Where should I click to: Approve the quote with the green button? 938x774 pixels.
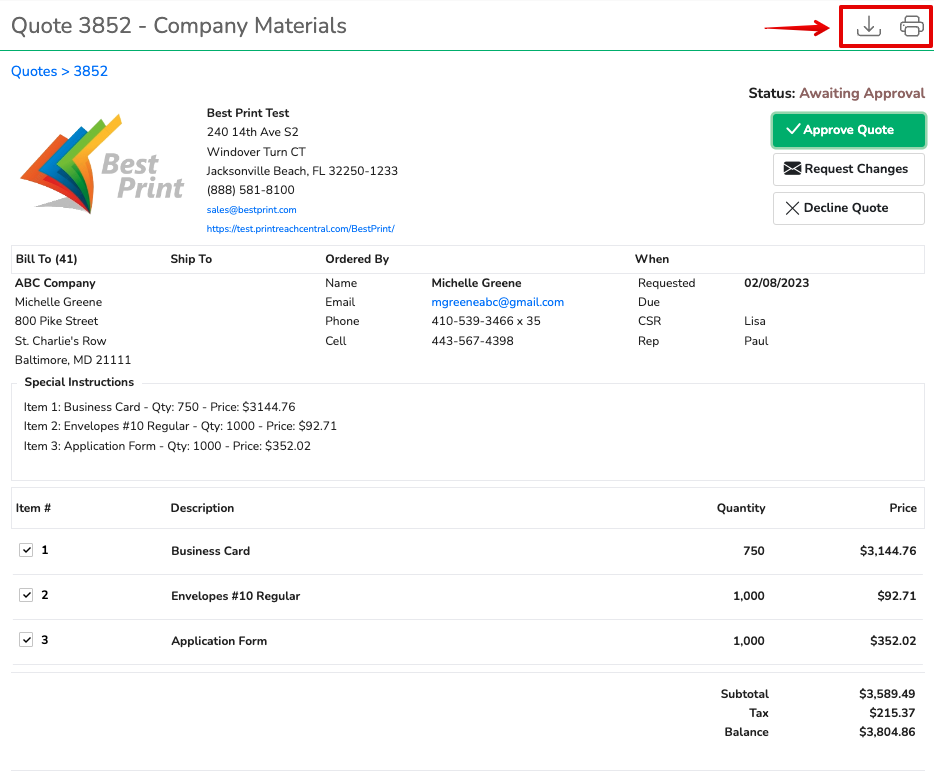(x=848, y=130)
